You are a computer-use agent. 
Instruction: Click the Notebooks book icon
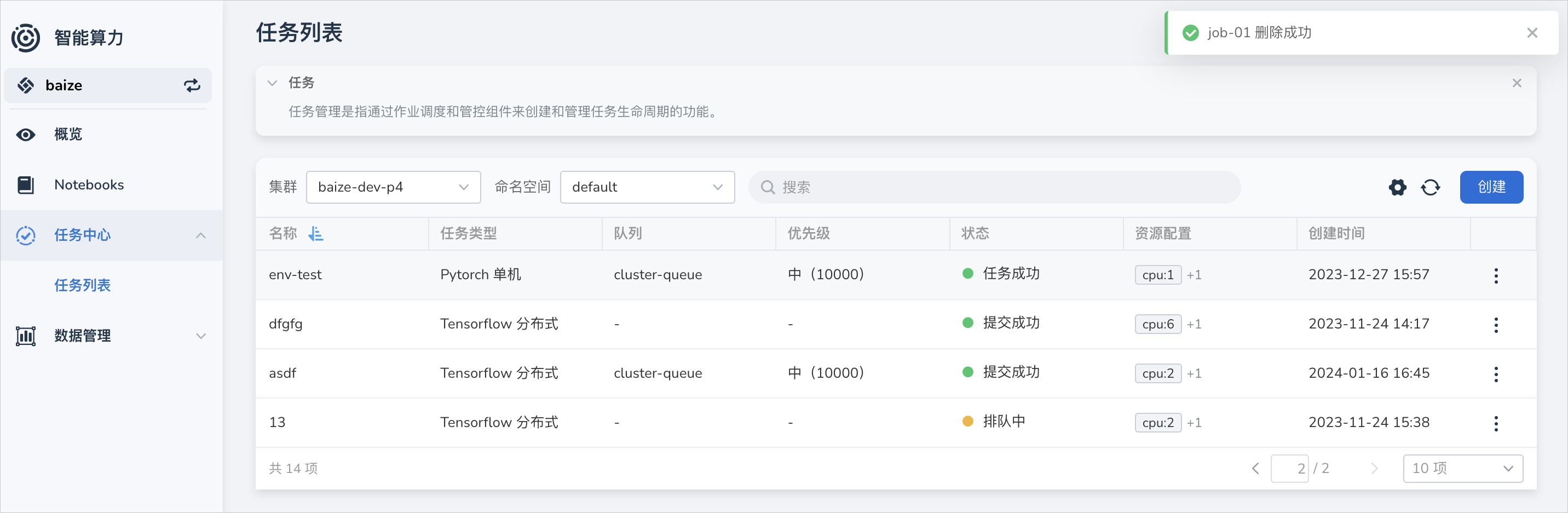tap(26, 185)
